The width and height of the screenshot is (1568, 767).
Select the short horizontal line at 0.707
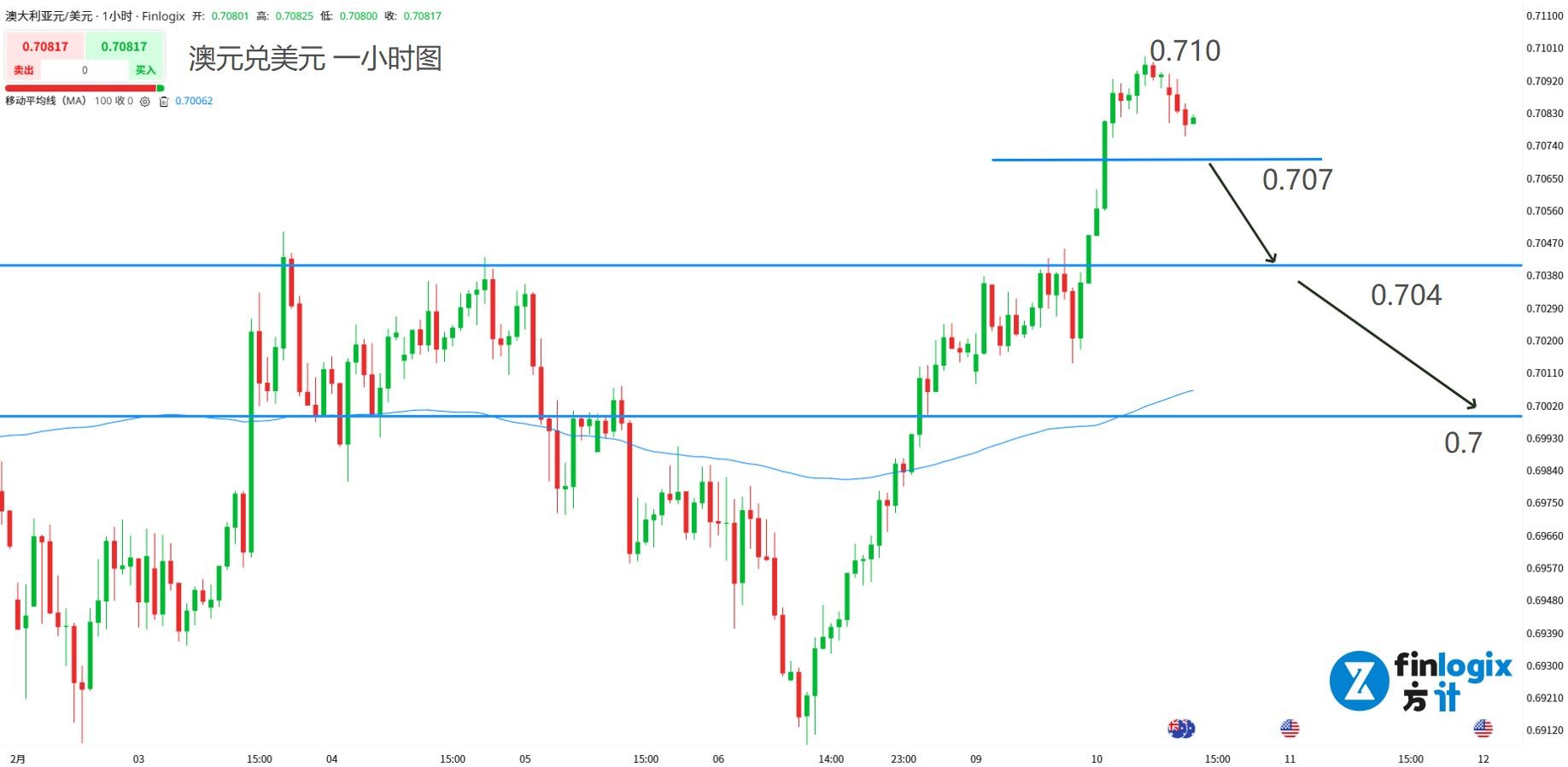(x=1156, y=160)
